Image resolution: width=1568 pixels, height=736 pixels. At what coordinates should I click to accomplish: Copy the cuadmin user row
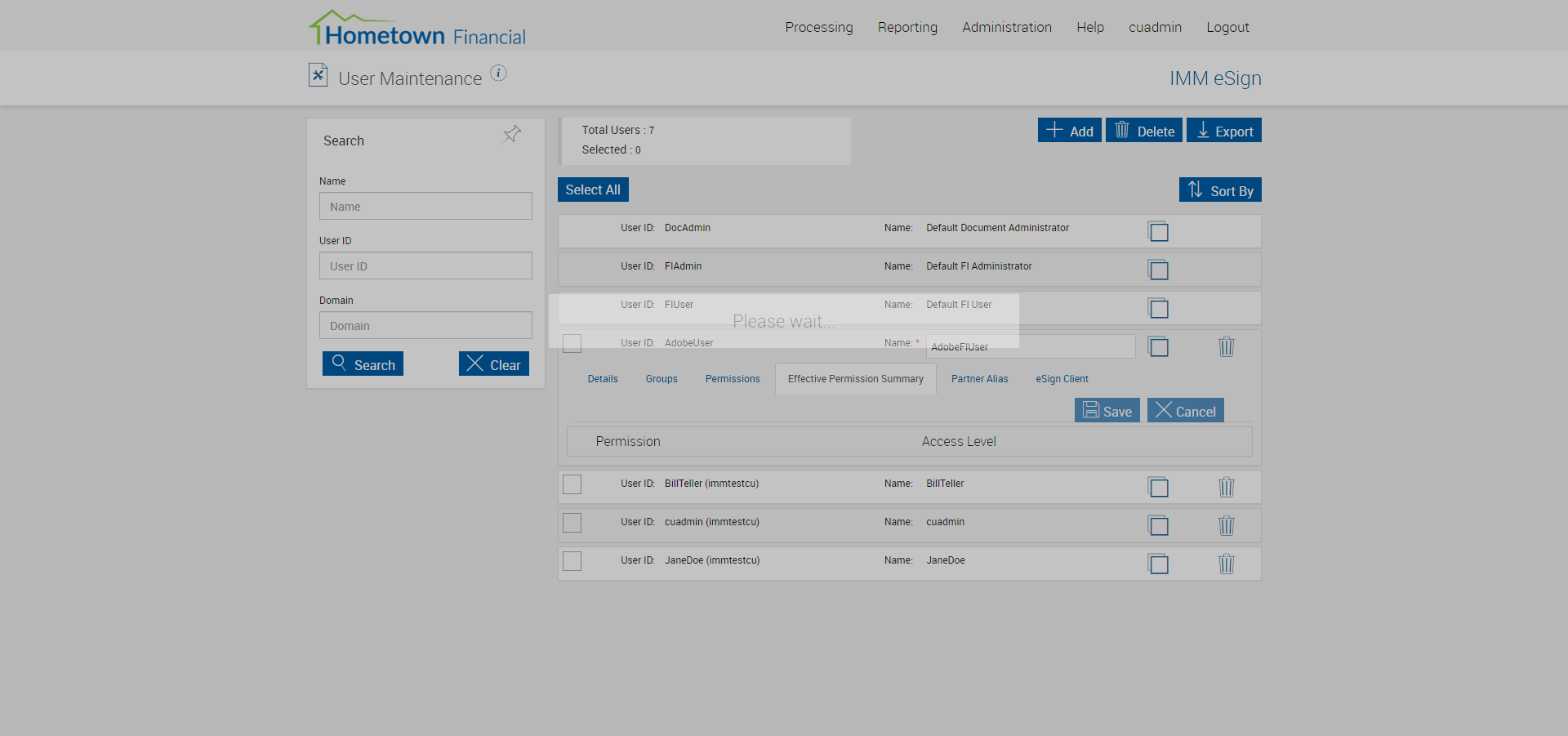click(1158, 525)
